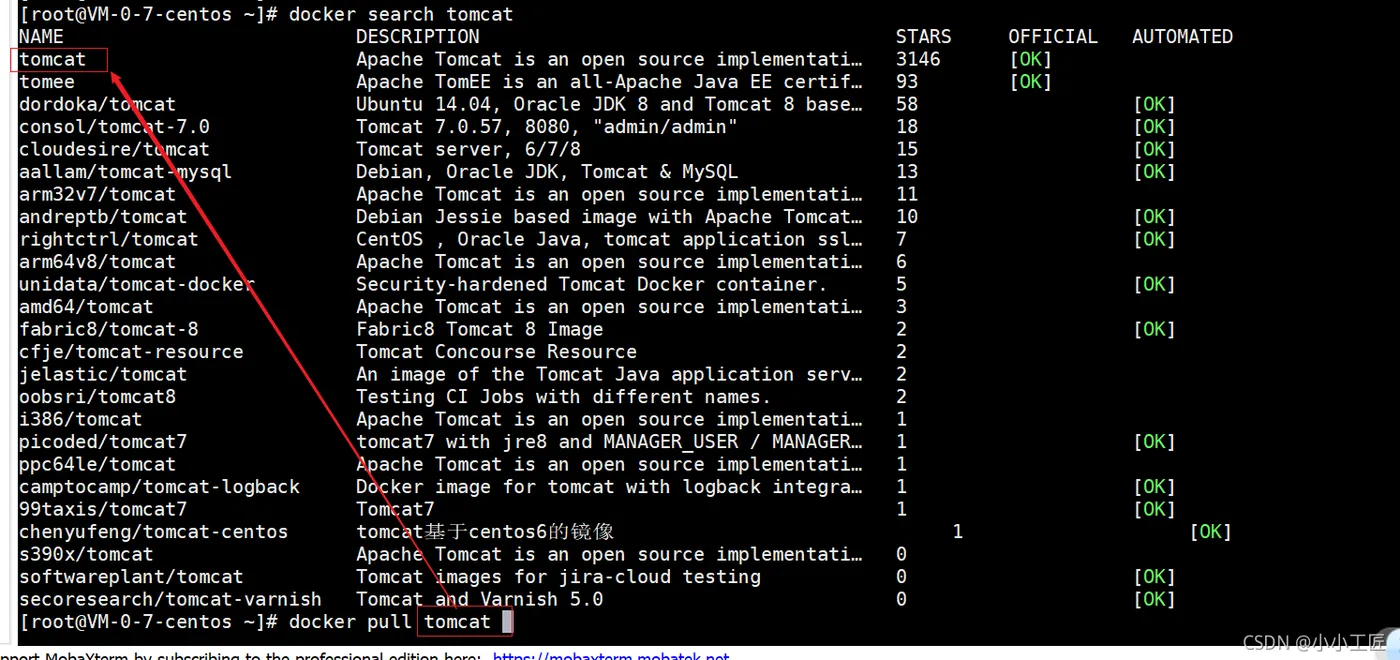Select the 'consol/tomcat-7.0' entry

(x=114, y=127)
